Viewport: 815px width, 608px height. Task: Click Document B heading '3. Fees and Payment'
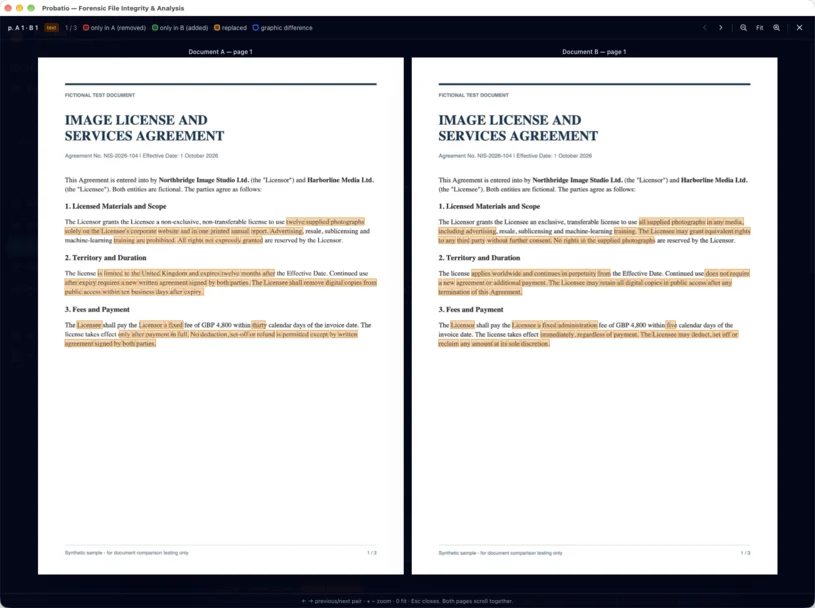[x=471, y=309]
